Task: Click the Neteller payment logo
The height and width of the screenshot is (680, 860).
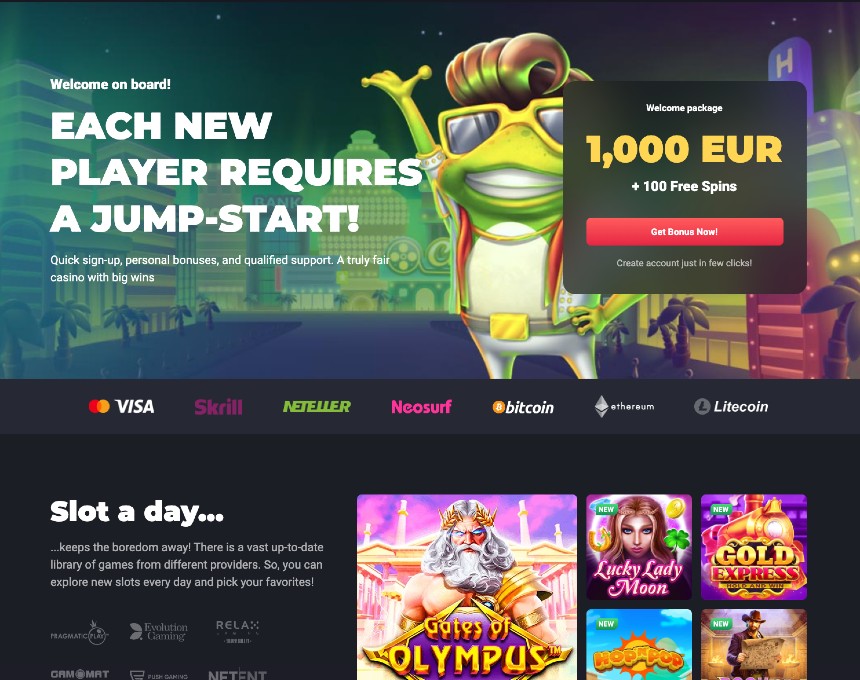Action: pyautogui.click(x=316, y=406)
